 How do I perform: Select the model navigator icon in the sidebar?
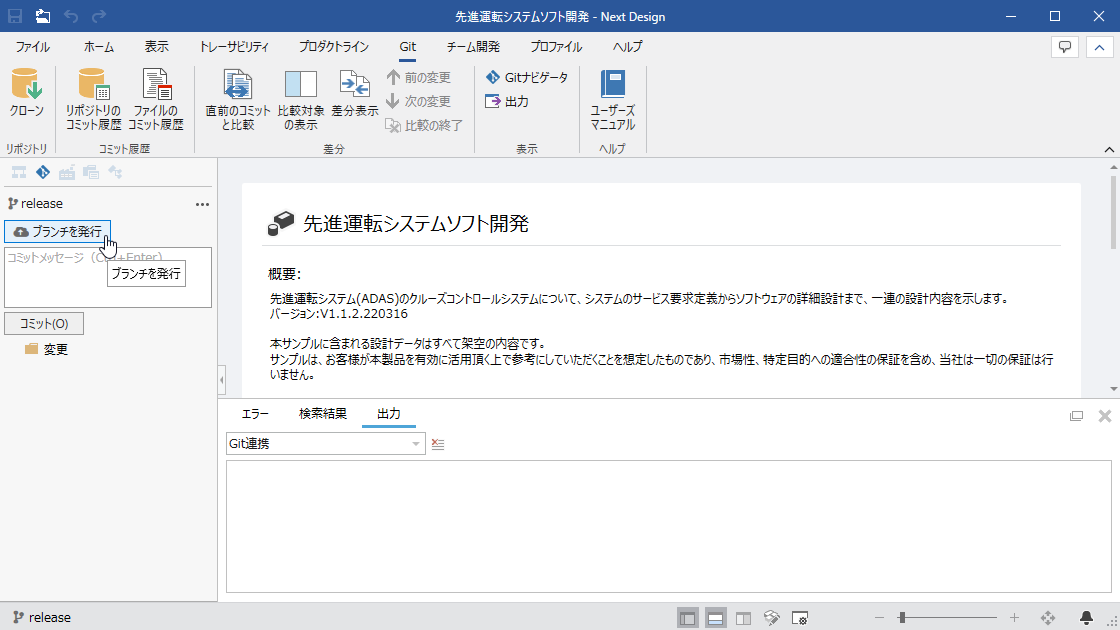[19, 172]
